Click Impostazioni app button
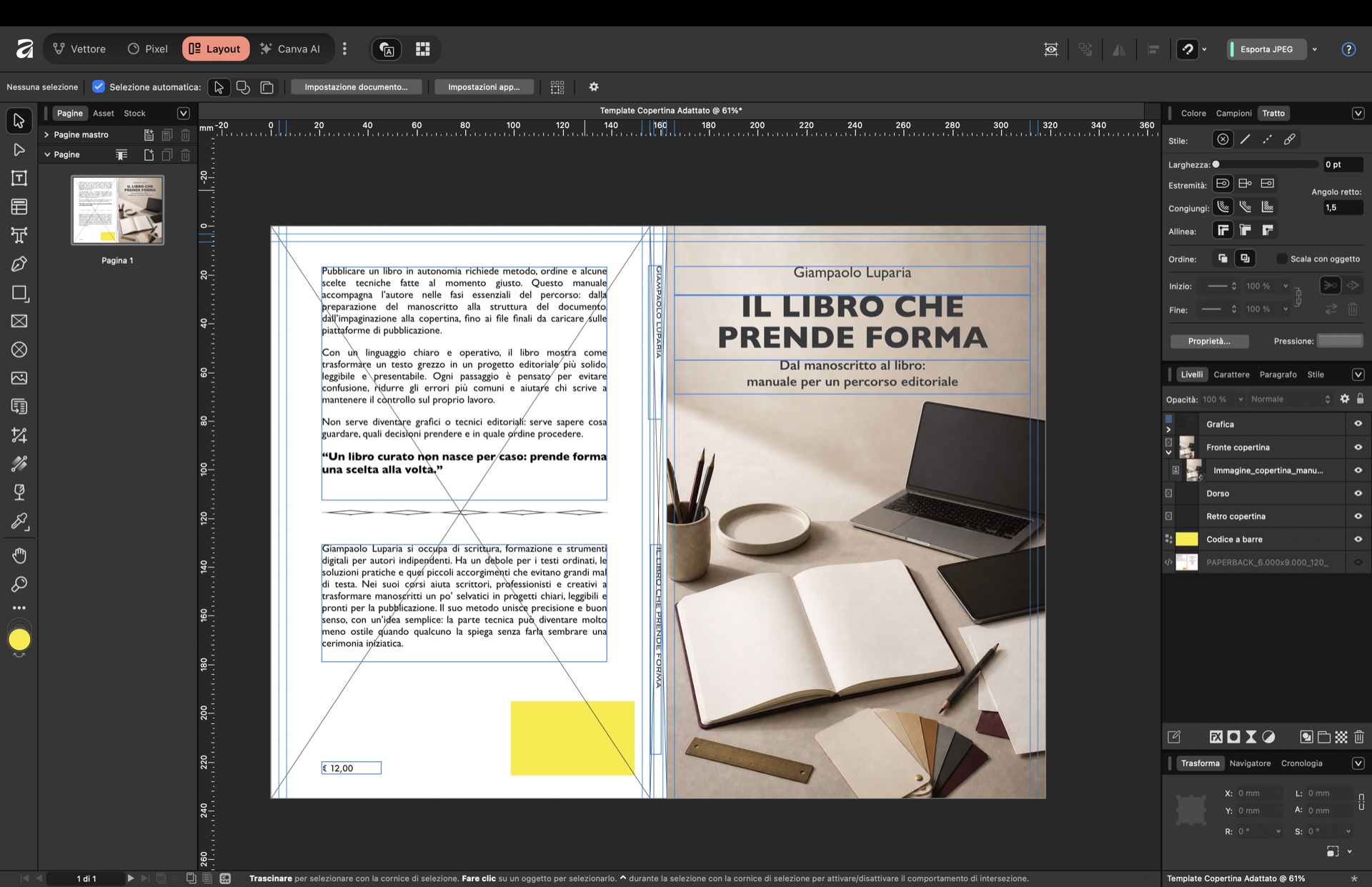Viewport: 1372px width, 887px height. point(484,87)
